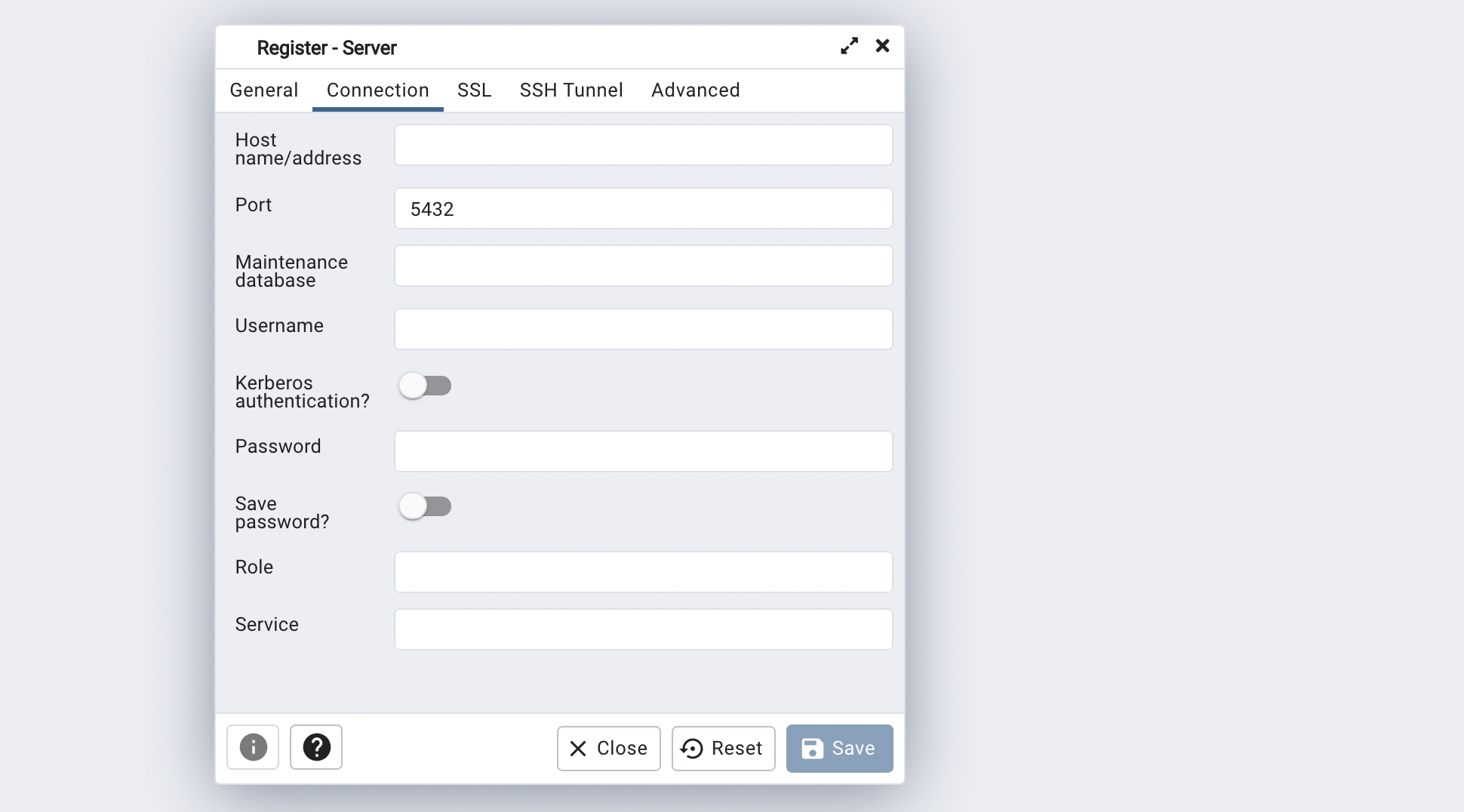Viewport: 1464px width, 812px height.
Task: Close dialog using the X icon
Action: (x=882, y=46)
